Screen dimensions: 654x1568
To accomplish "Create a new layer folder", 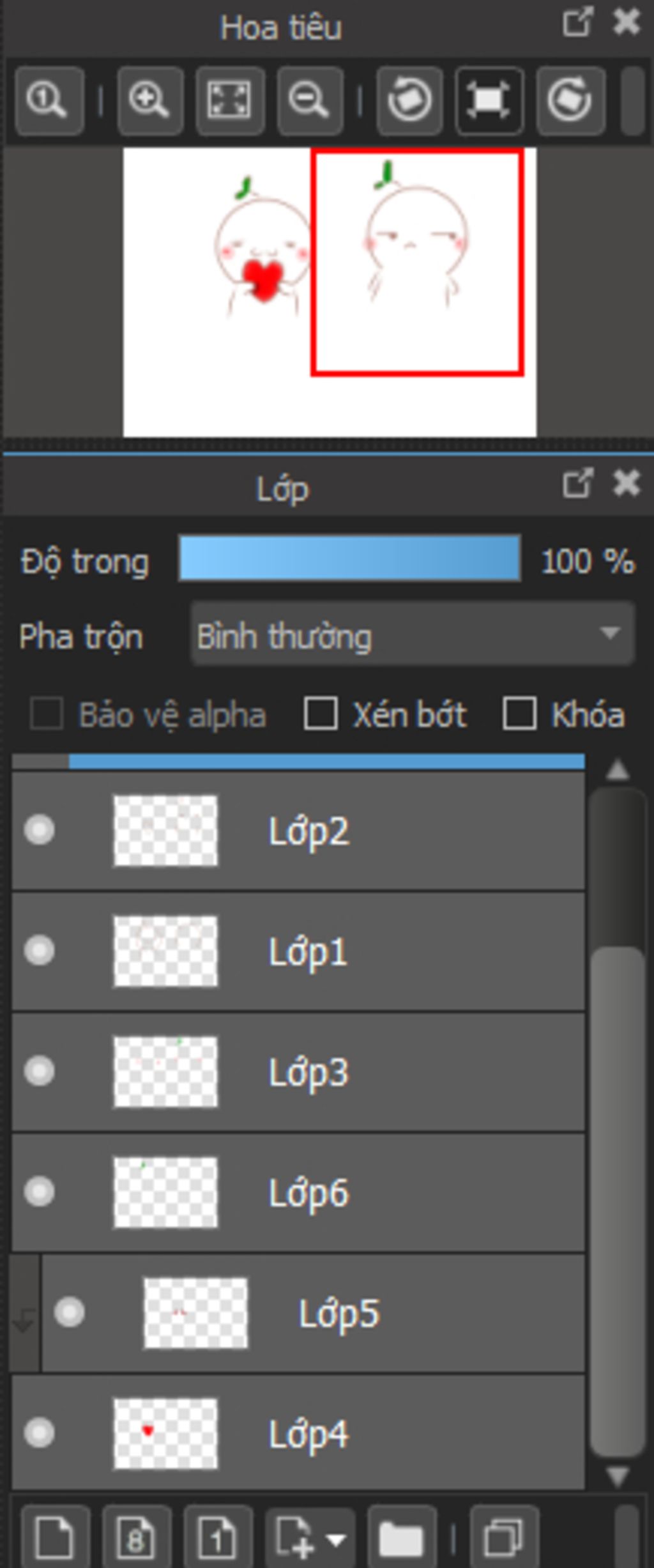I will (402, 1537).
